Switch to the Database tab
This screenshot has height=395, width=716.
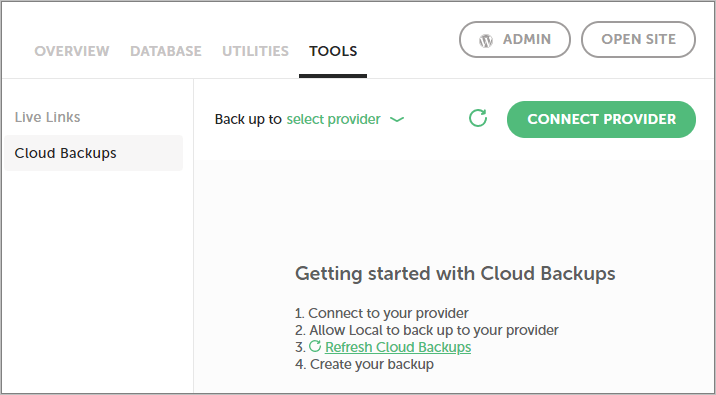166,51
